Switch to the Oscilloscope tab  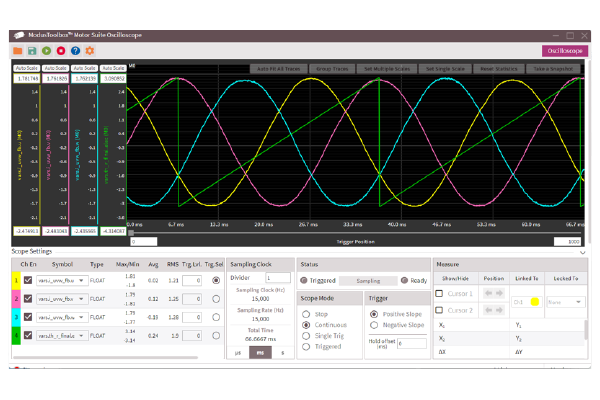564,50
